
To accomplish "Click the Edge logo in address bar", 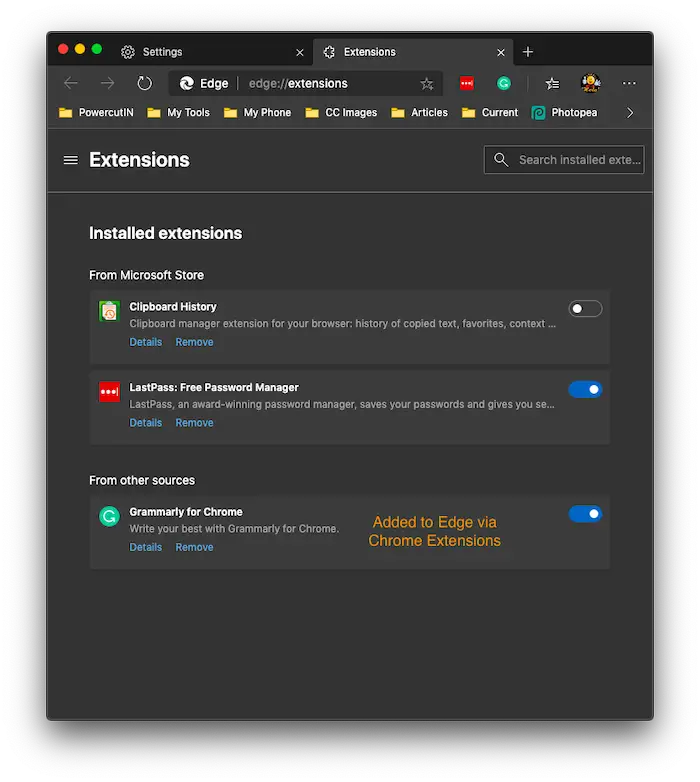I will (x=187, y=83).
